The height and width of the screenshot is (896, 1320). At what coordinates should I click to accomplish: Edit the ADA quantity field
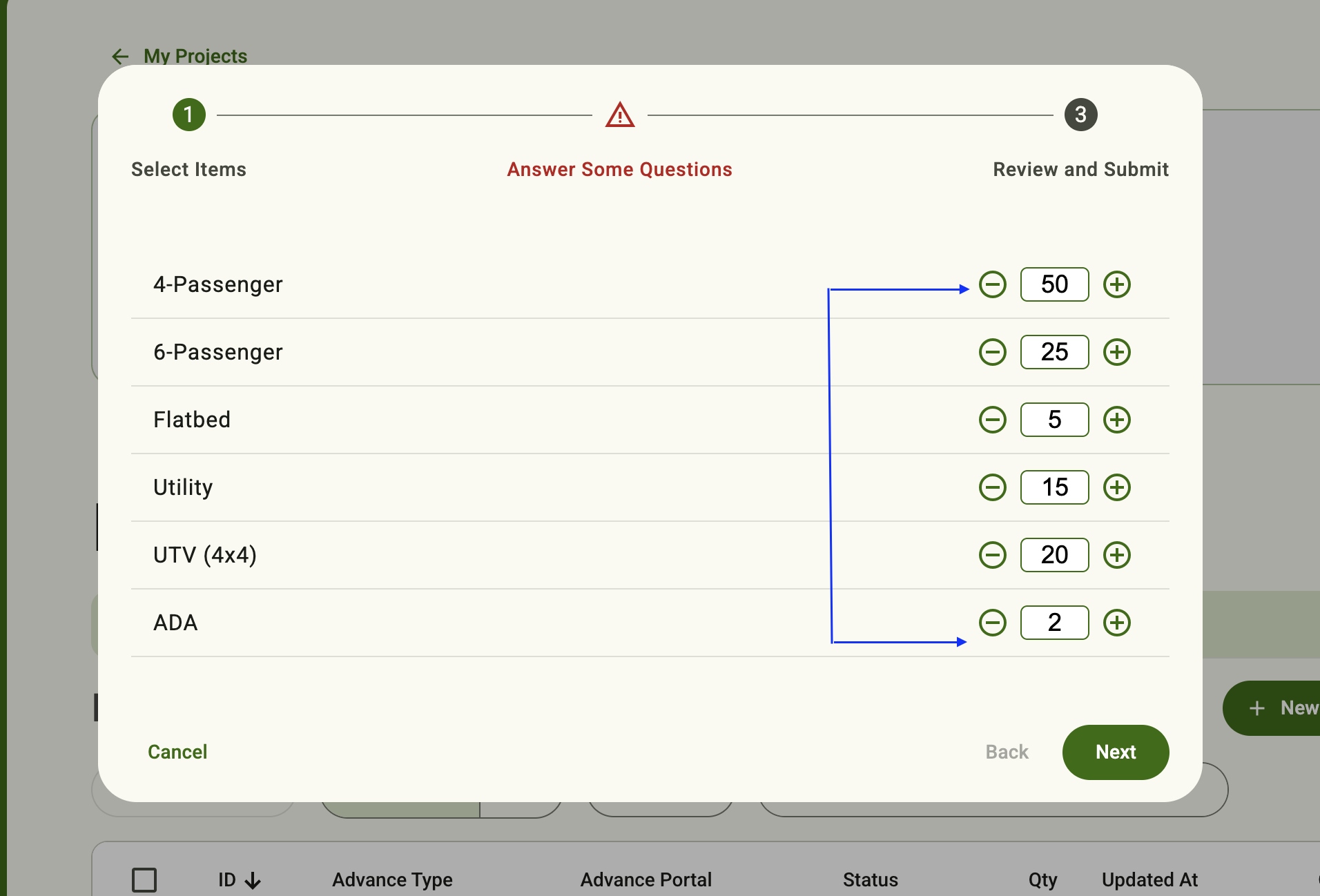click(x=1055, y=623)
